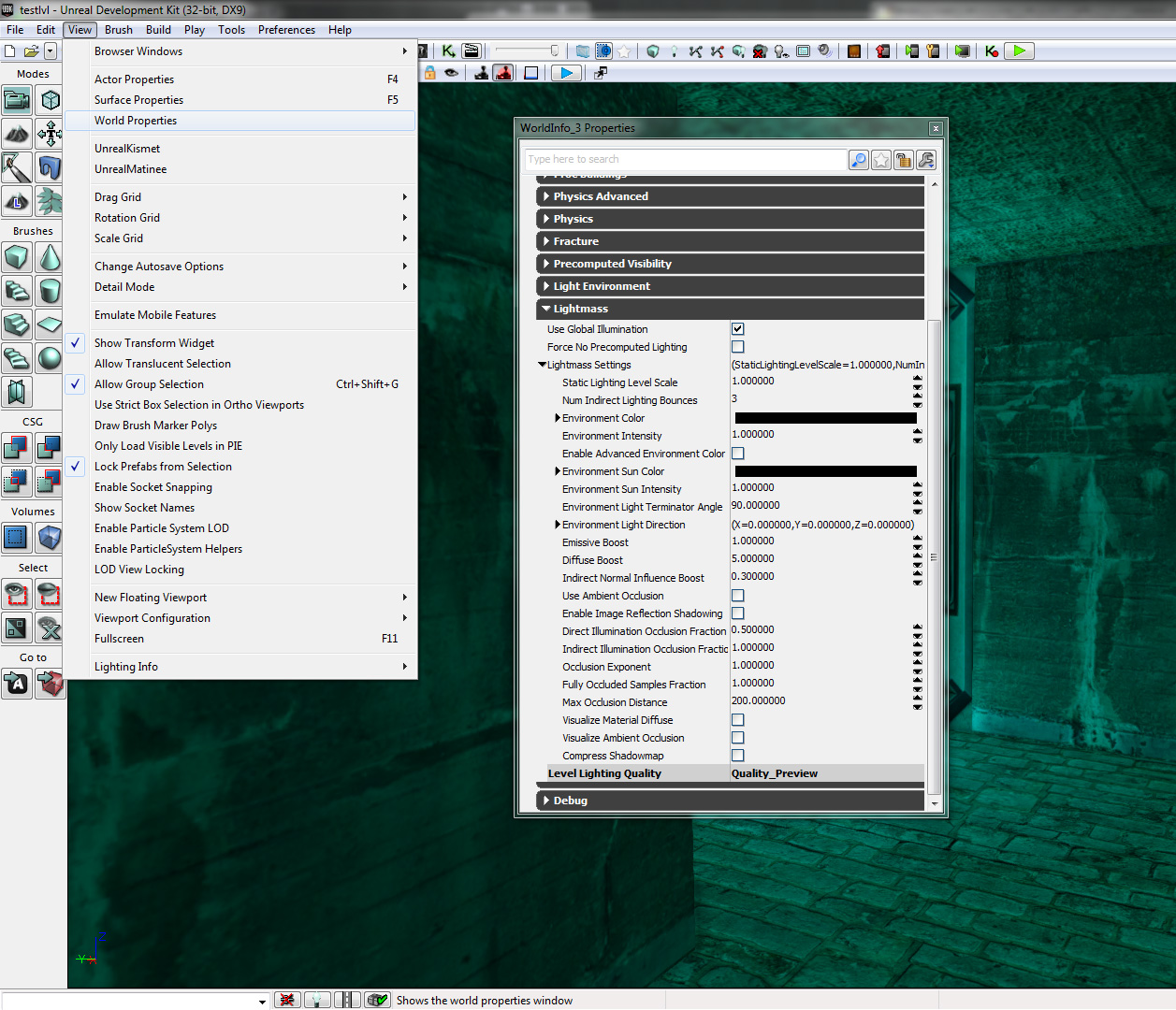The width and height of the screenshot is (1176, 1010).
Task: Select UnrealKismet from View menu
Action: pos(240,149)
